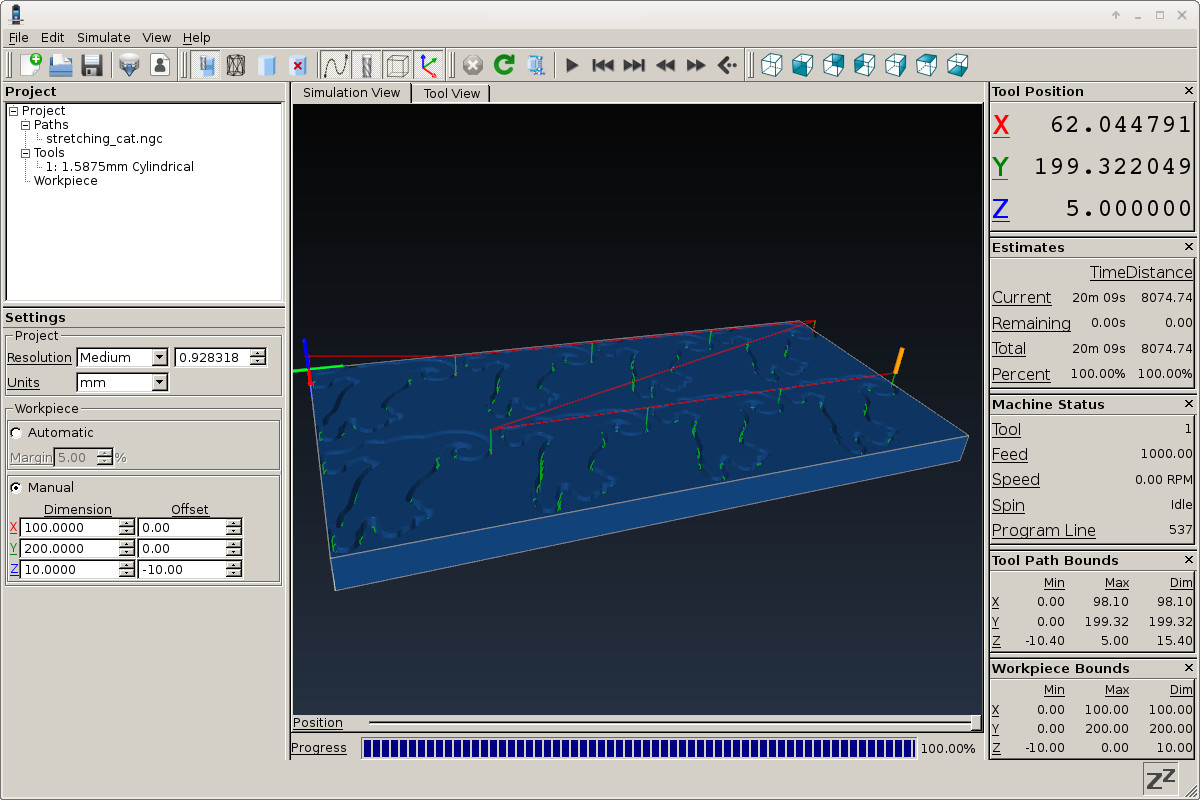Collapse the Project tree node

coord(13,111)
